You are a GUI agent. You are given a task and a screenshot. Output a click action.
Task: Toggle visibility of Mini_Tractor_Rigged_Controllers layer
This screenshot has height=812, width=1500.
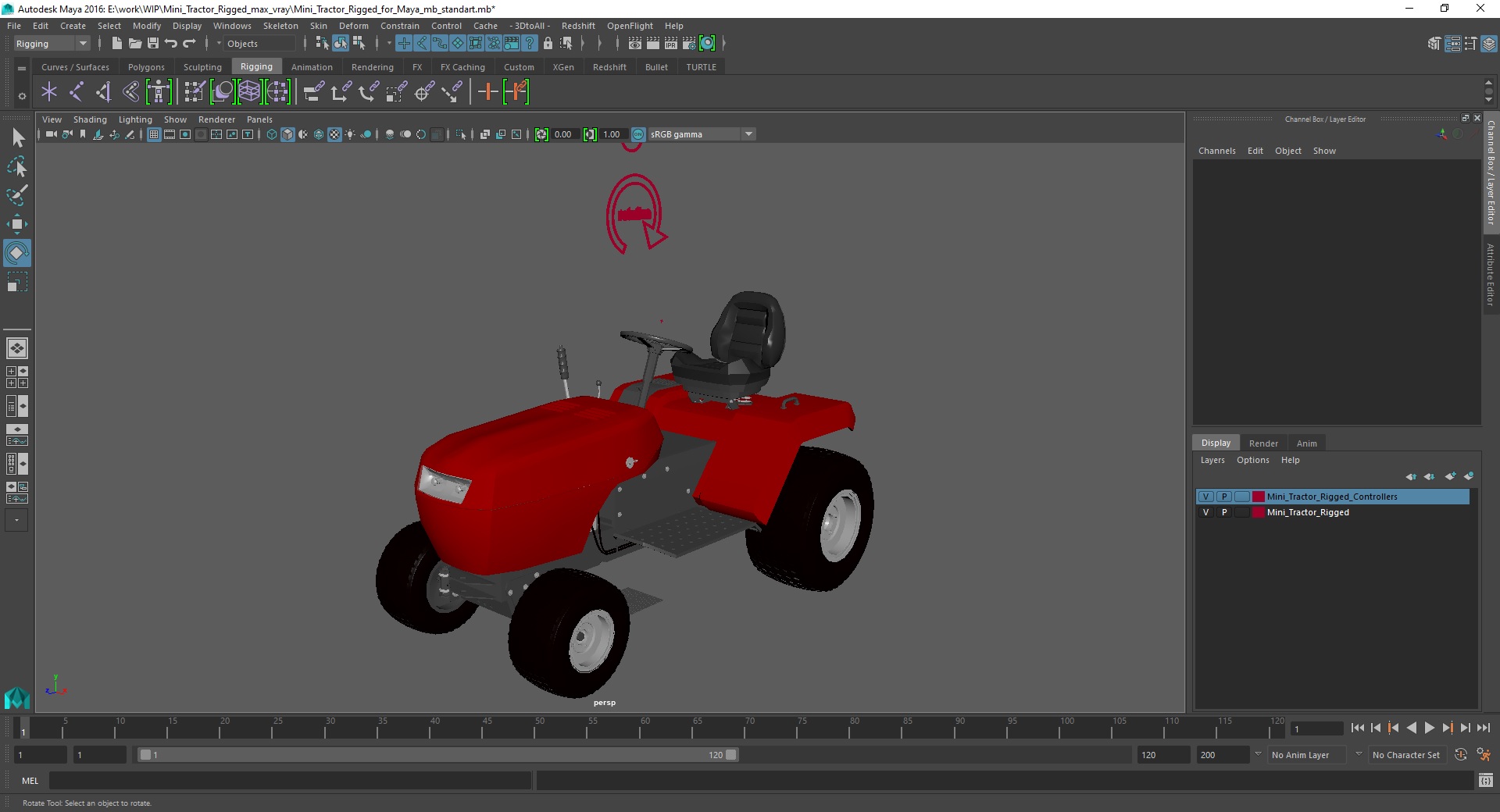1206,497
